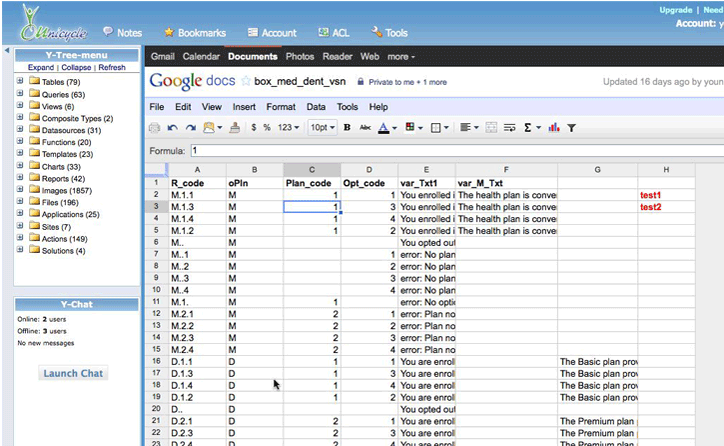
Task: Click the merge cells icon
Action: (x=491, y=128)
